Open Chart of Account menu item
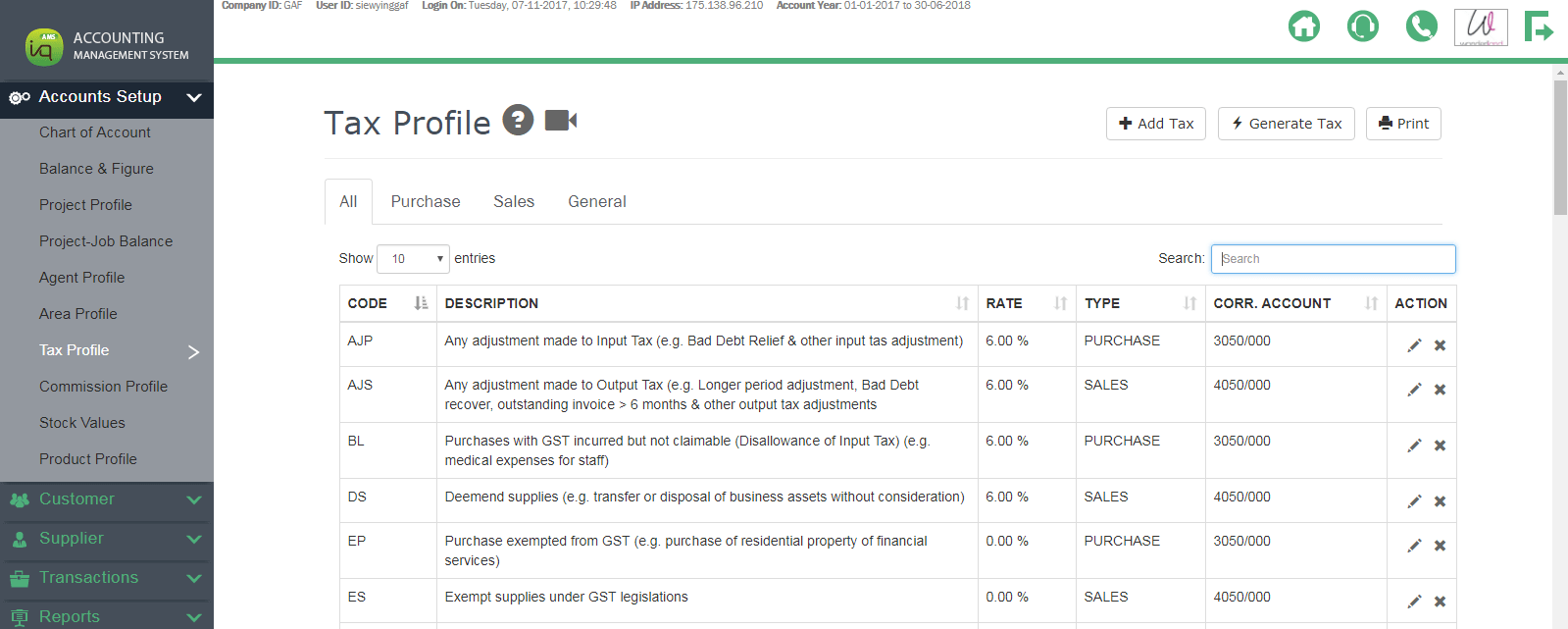The width and height of the screenshot is (1568, 629). coord(95,132)
